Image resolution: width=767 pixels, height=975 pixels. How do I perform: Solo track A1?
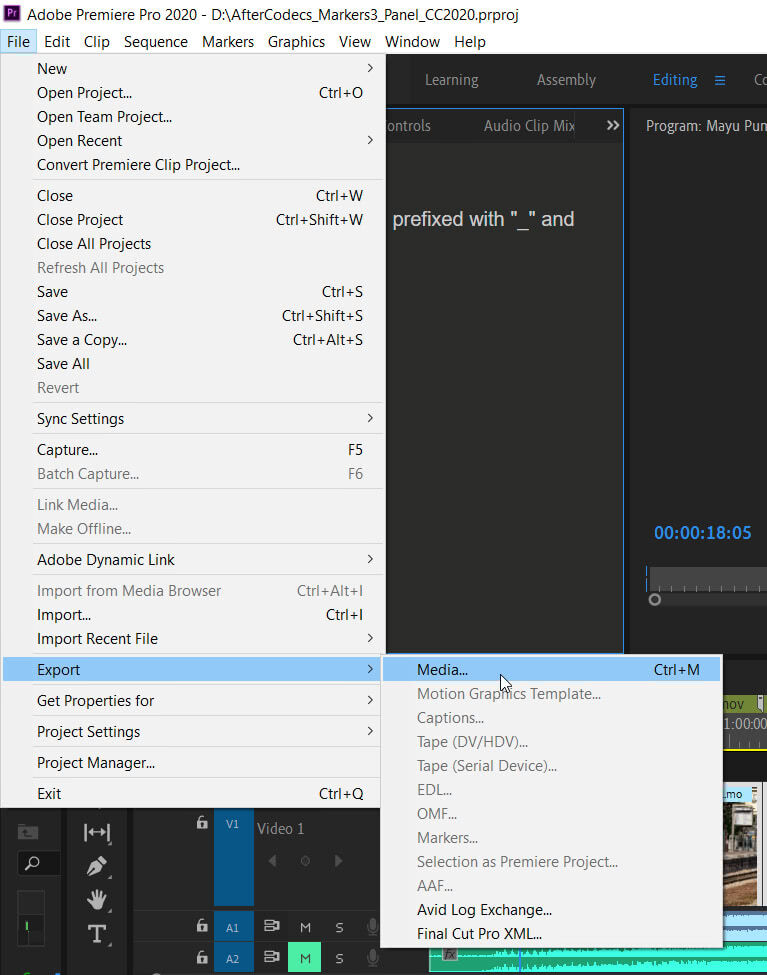pyautogui.click(x=339, y=927)
